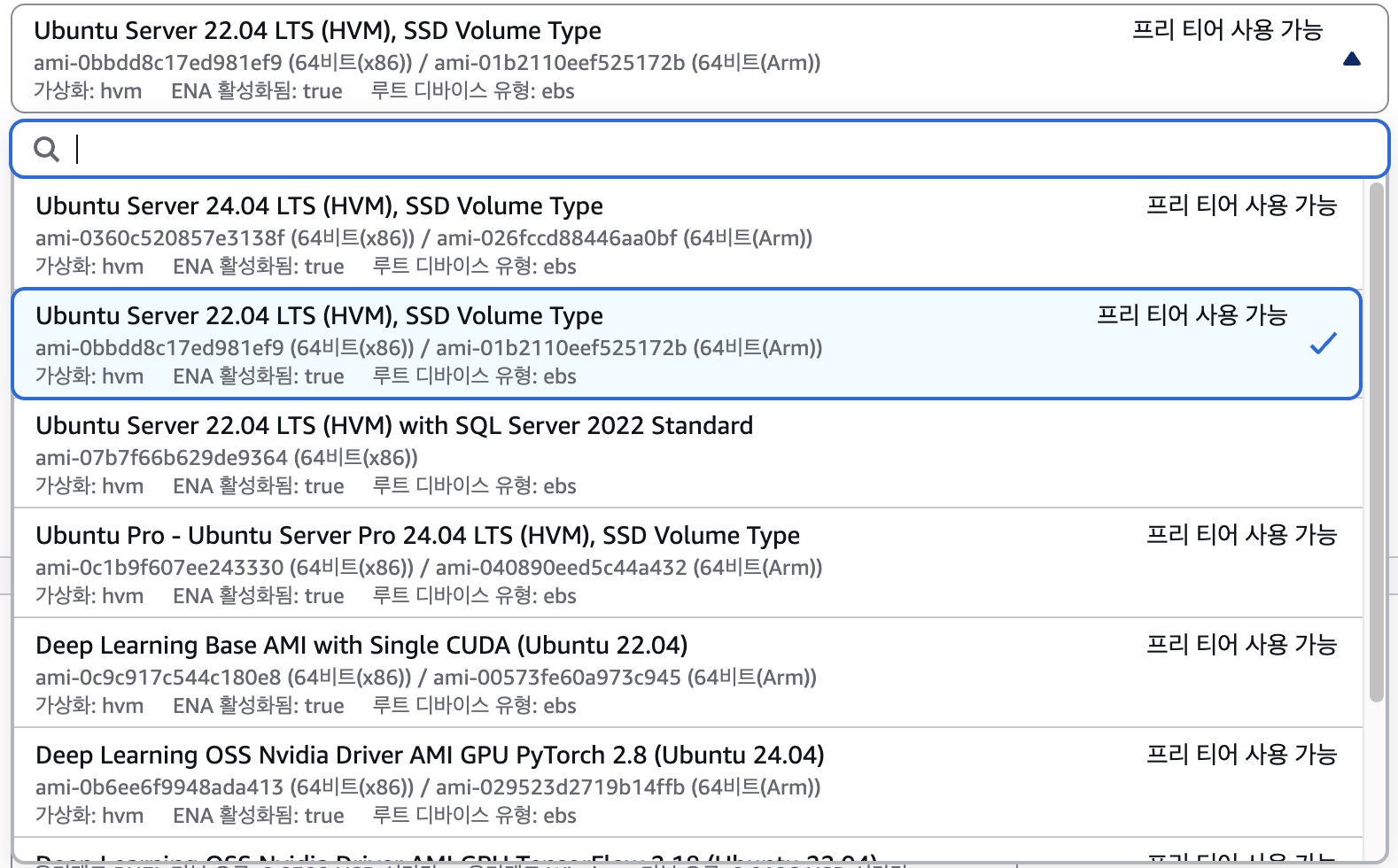
Task: Select Deep Learning OSS Nvidia Driver PyTorch 2.8 AMI
Action: point(430,756)
